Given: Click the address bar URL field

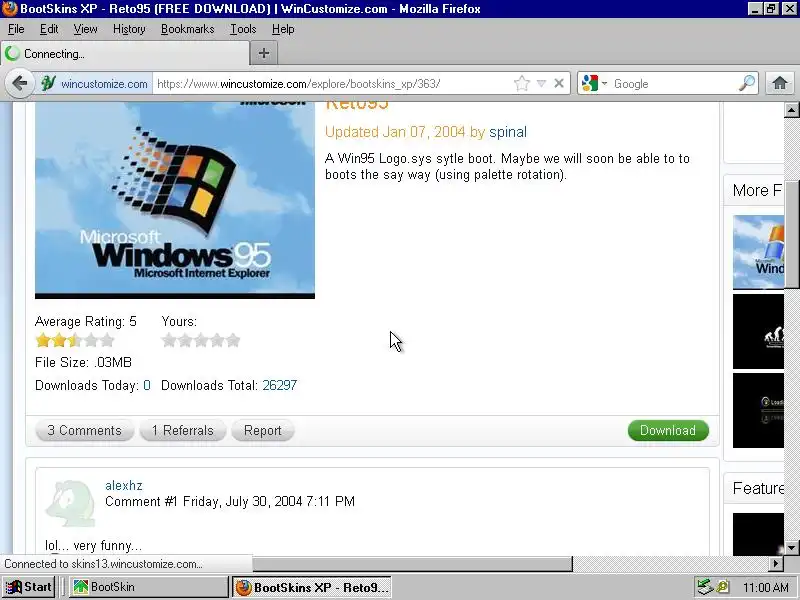Looking at the screenshot, I should tap(332, 84).
